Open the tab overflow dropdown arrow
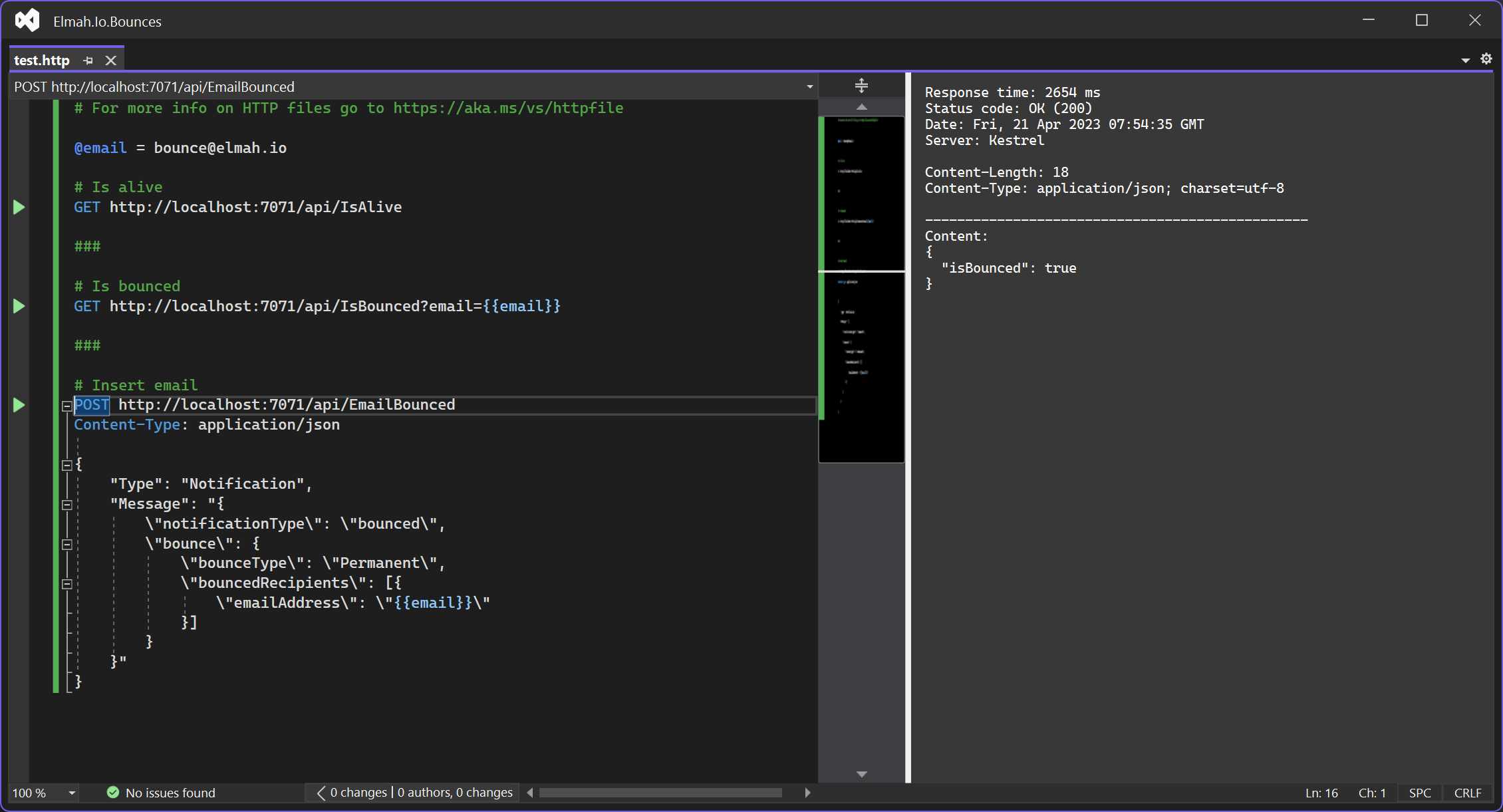Screen dimensions: 1503x812 pyautogui.click(x=1465, y=61)
